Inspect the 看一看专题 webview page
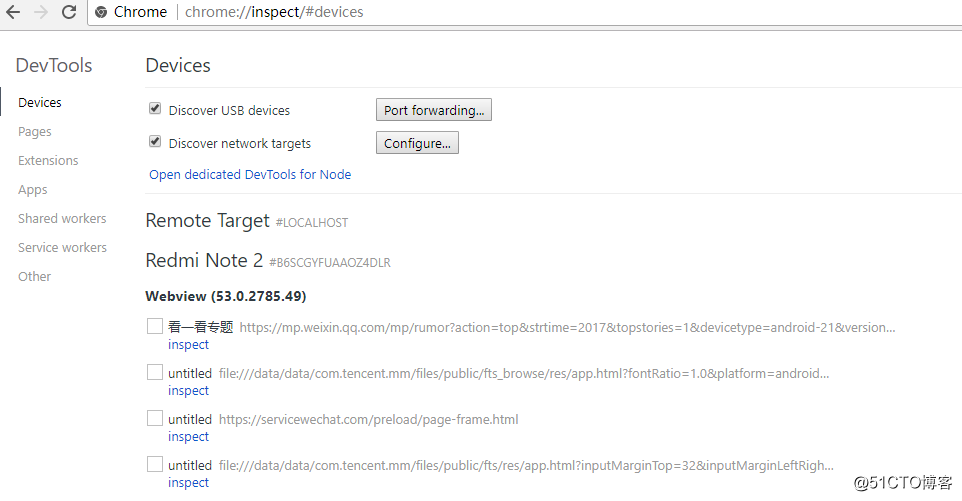Image resolution: width=962 pixels, height=501 pixels. 188,345
